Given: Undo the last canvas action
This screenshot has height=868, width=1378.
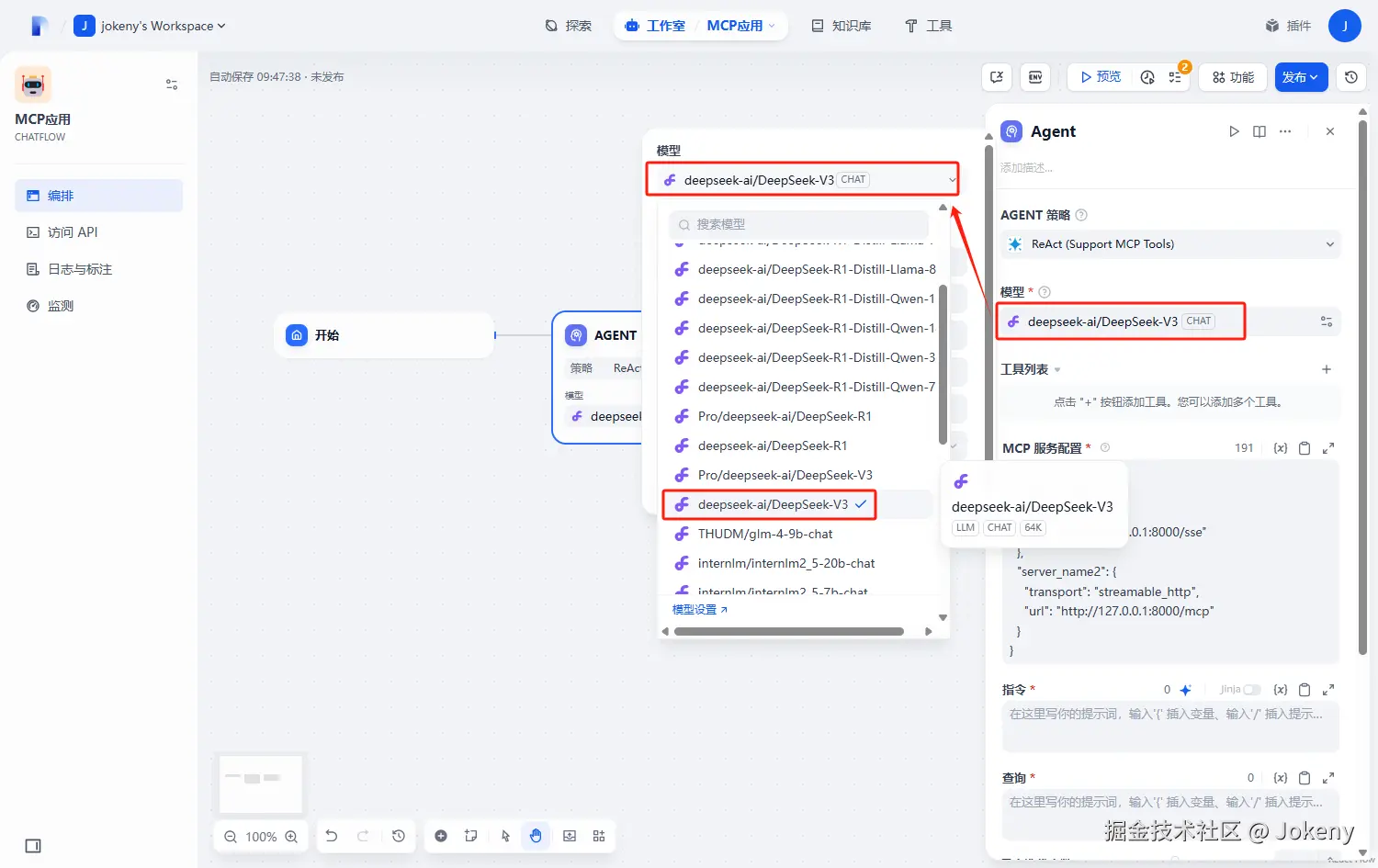Looking at the screenshot, I should pyautogui.click(x=332, y=836).
